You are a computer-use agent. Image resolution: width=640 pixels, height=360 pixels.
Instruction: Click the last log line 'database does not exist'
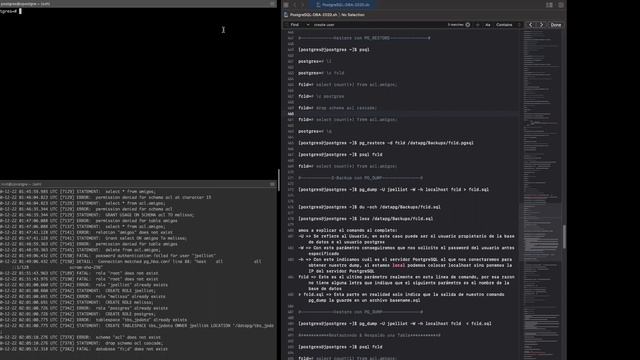tap(84, 349)
